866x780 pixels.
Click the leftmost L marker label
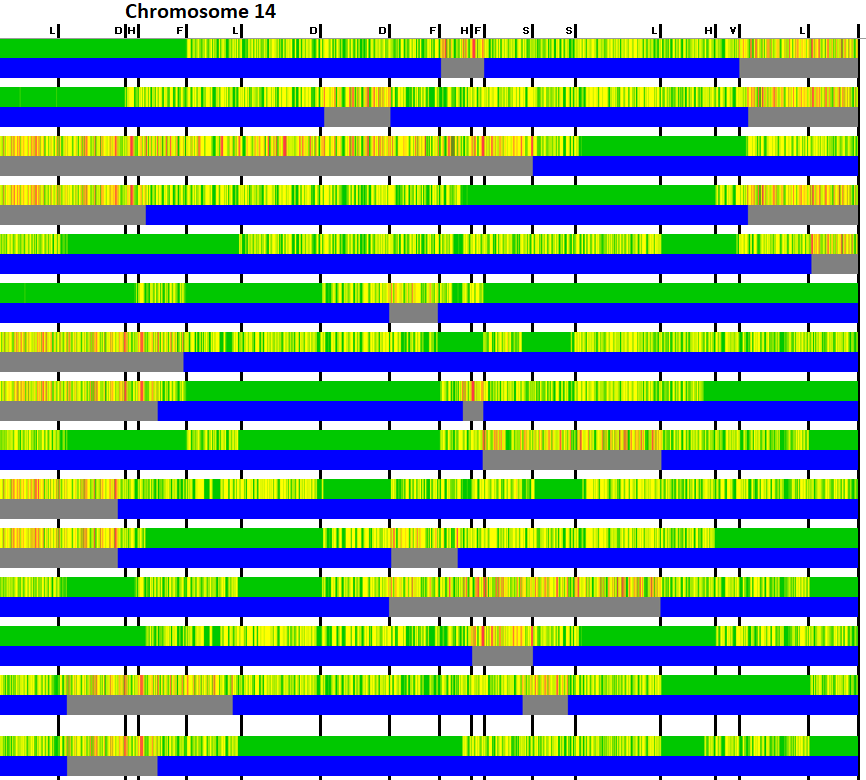point(52,30)
